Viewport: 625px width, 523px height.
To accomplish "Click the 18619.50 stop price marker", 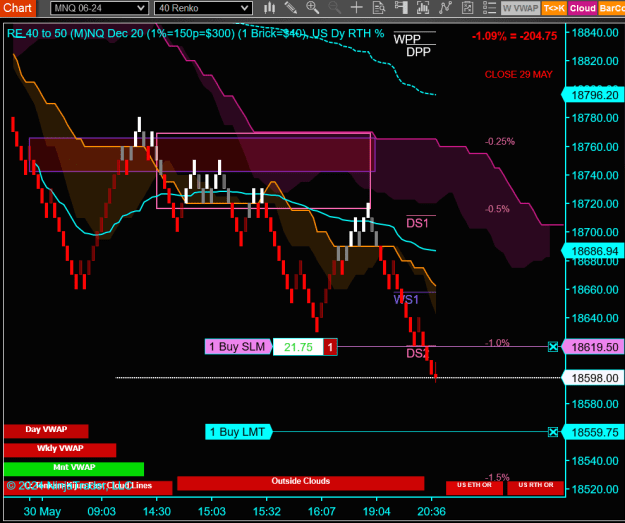I will click(x=593, y=347).
